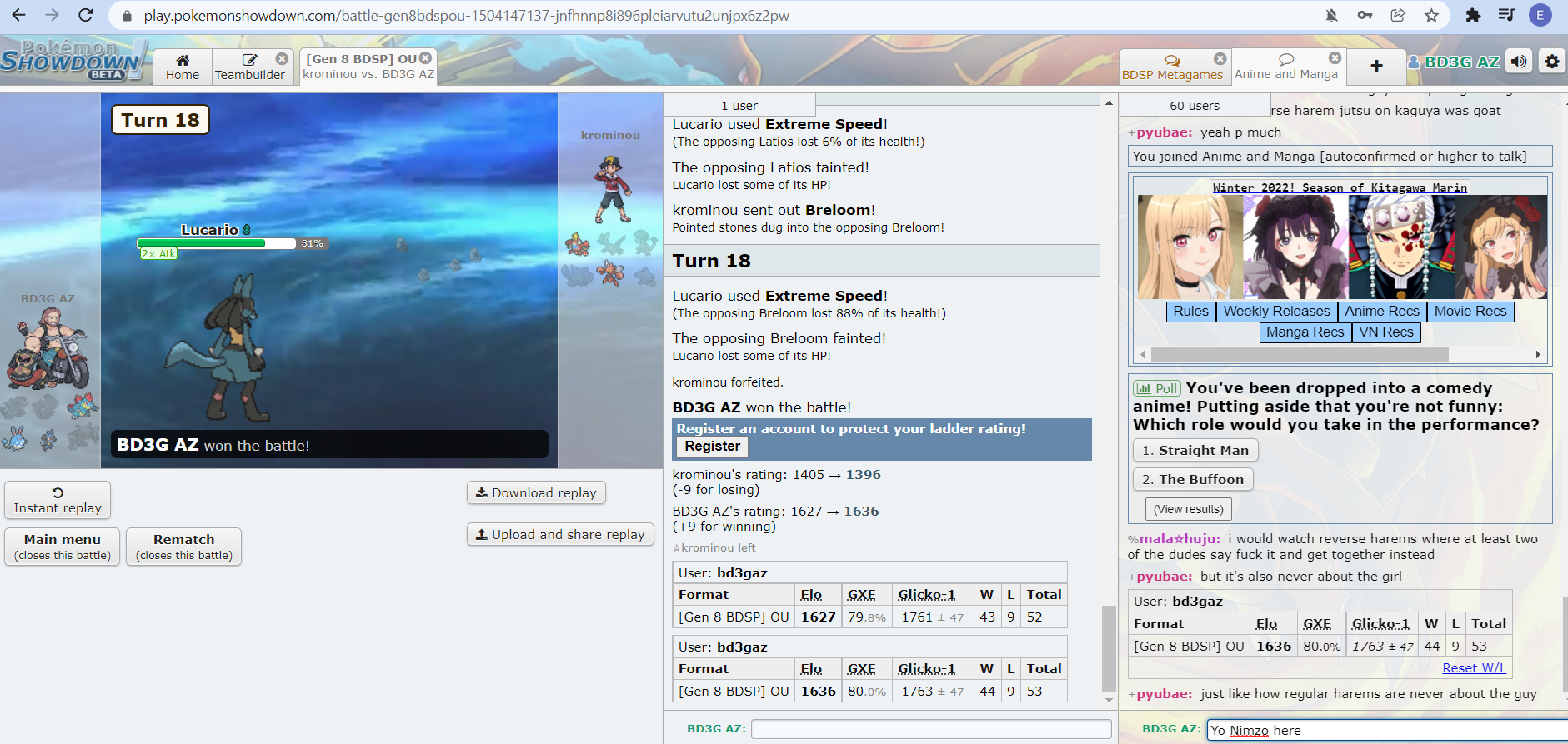
Task: Open Manga Recs link
Action: pyautogui.click(x=1305, y=332)
